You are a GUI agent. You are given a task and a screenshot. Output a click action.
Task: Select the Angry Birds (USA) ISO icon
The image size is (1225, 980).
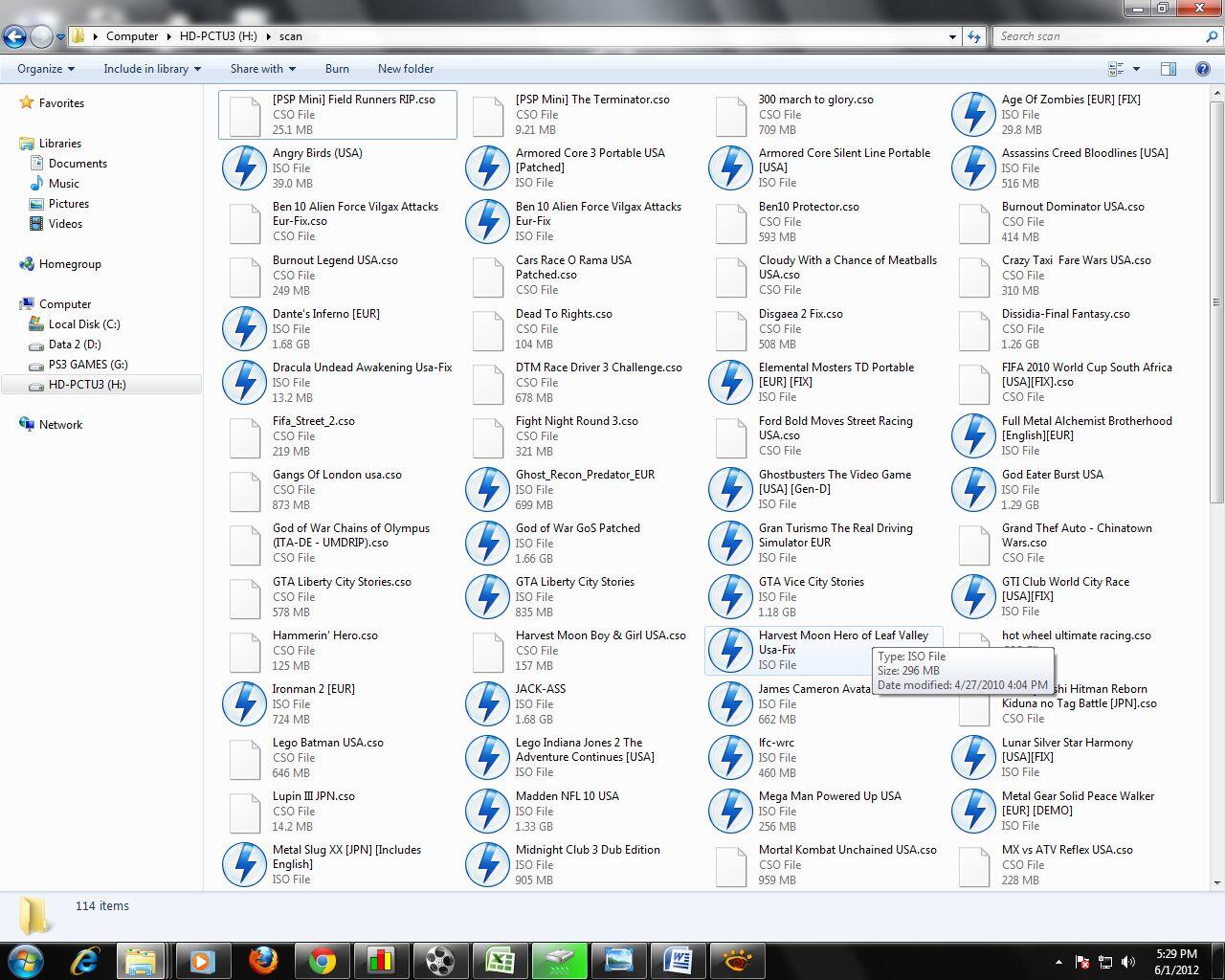[x=245, y=167]
